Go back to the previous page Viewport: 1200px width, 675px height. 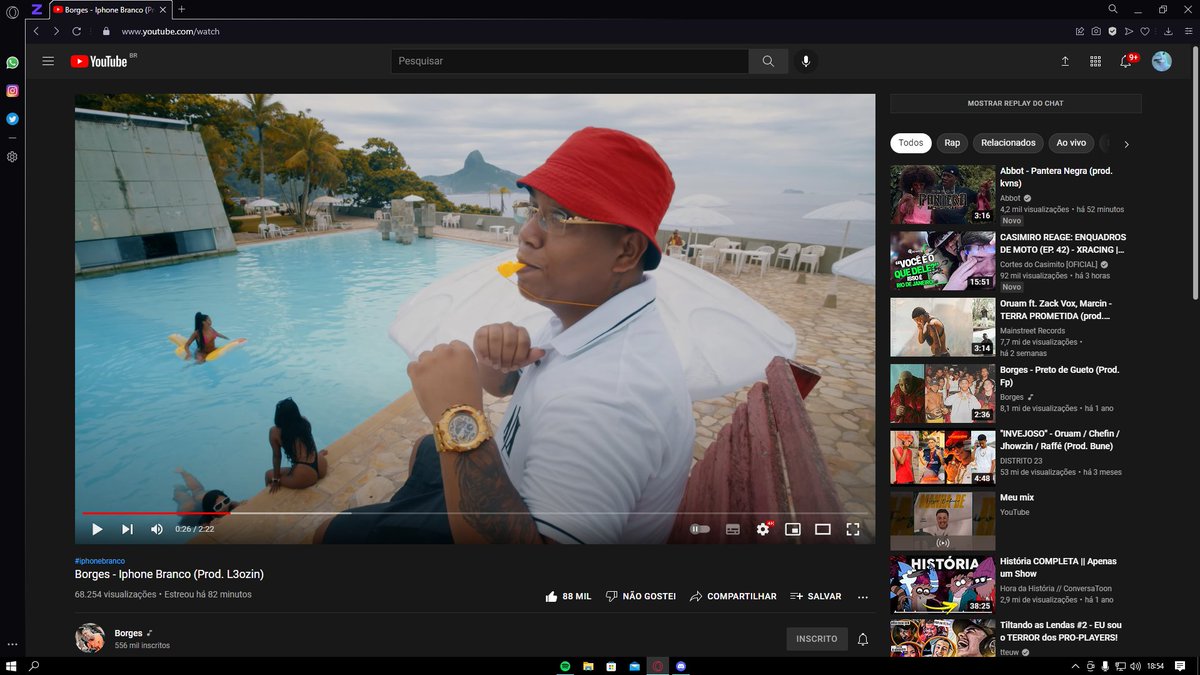point(36,31)
